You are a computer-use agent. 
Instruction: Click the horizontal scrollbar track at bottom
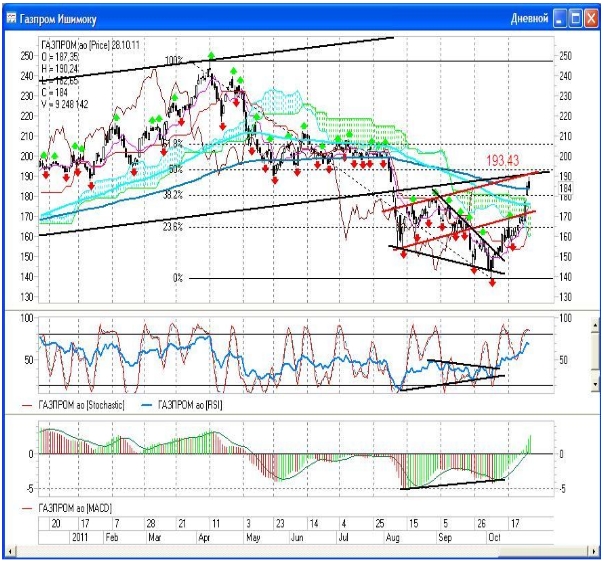click(x=302, y=552)
